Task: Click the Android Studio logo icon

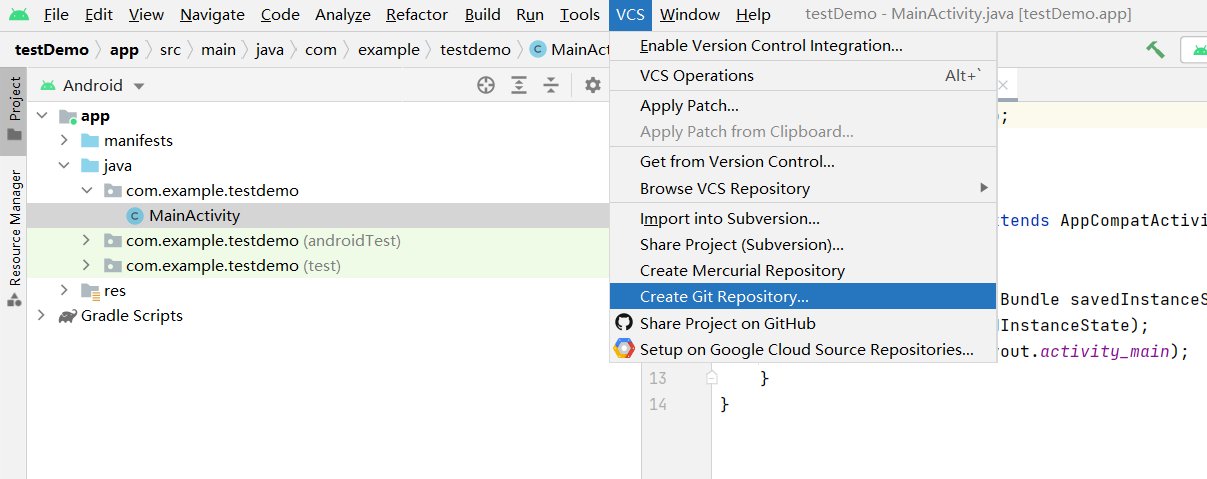Action: [x=19, y=15]
